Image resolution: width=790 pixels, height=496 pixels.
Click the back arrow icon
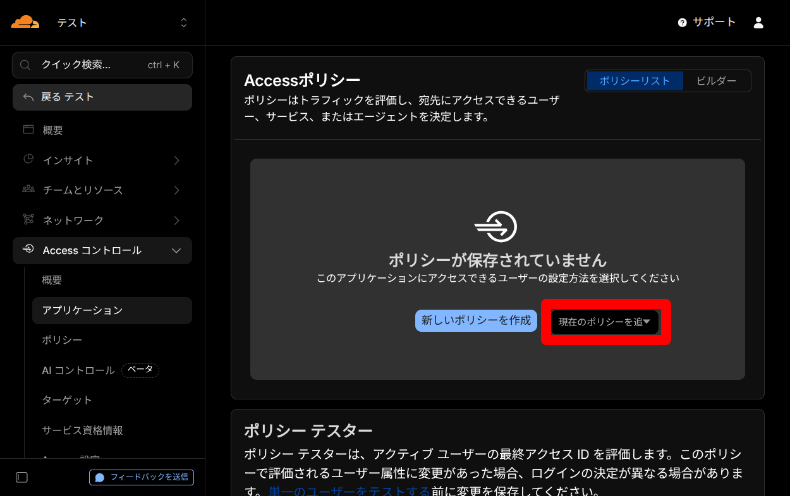28,97
